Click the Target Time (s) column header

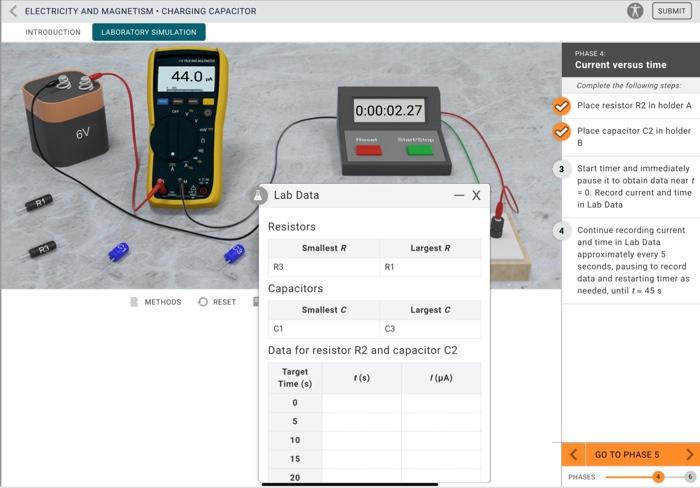[295, 378]
